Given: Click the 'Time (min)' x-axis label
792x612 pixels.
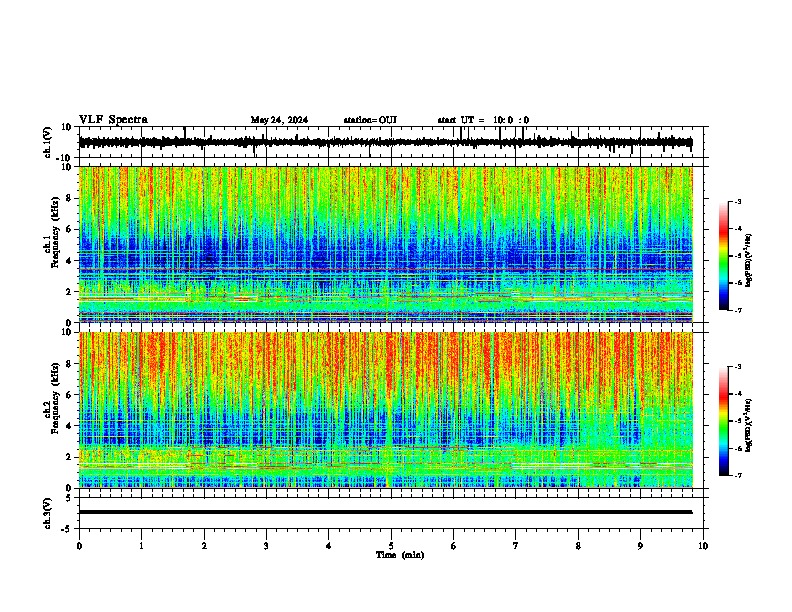Looking at the screenshot, I should click(x=400, y=555).
